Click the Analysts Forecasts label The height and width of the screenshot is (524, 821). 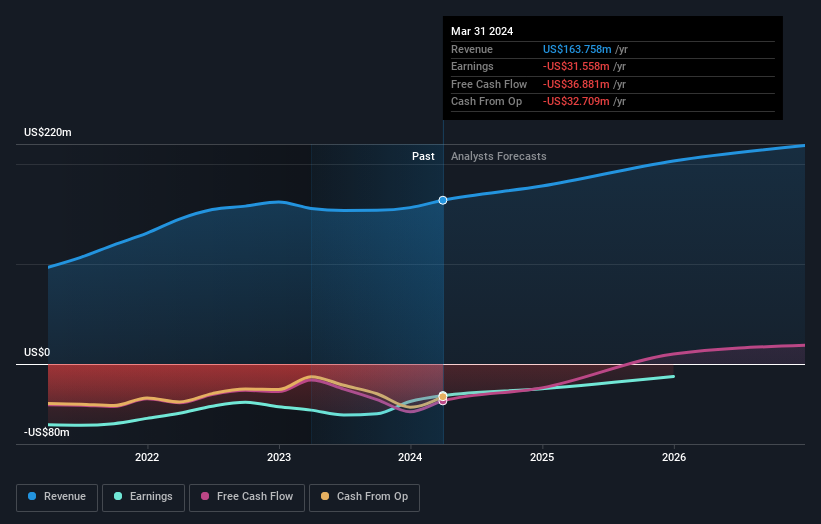click(498, 157)
